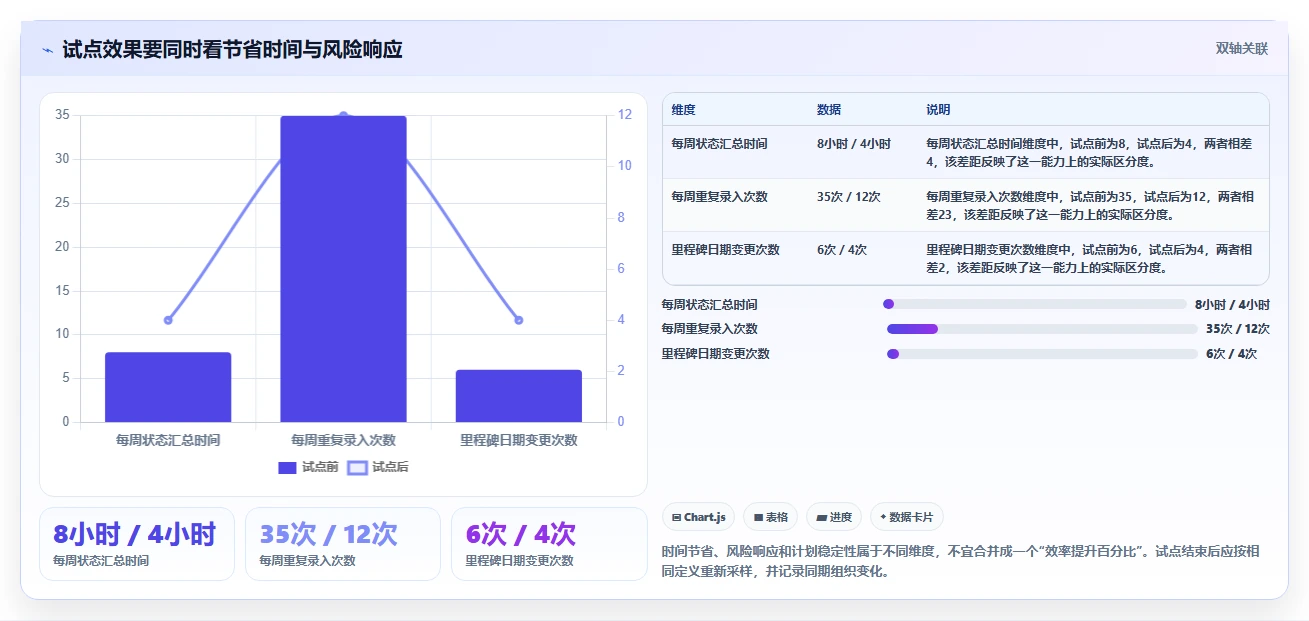
Task: Click the x-axis label 里程碑日期变更次数
Action: click(518, 440)
